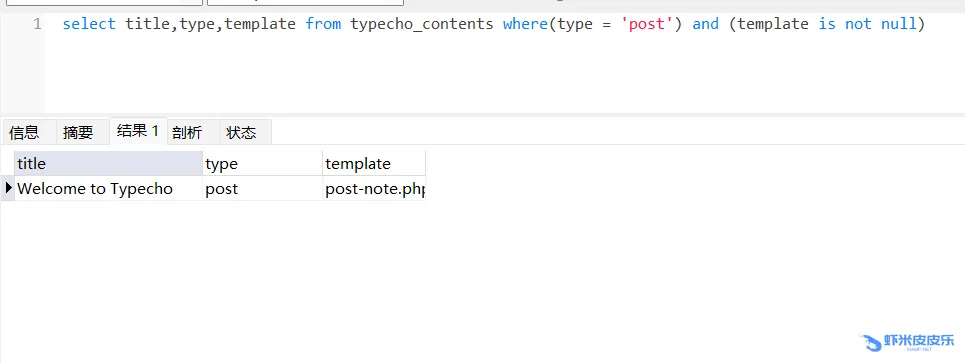
Task: Click the 虾米皮皮乐 watermark logo
Action: pos(908,342)
